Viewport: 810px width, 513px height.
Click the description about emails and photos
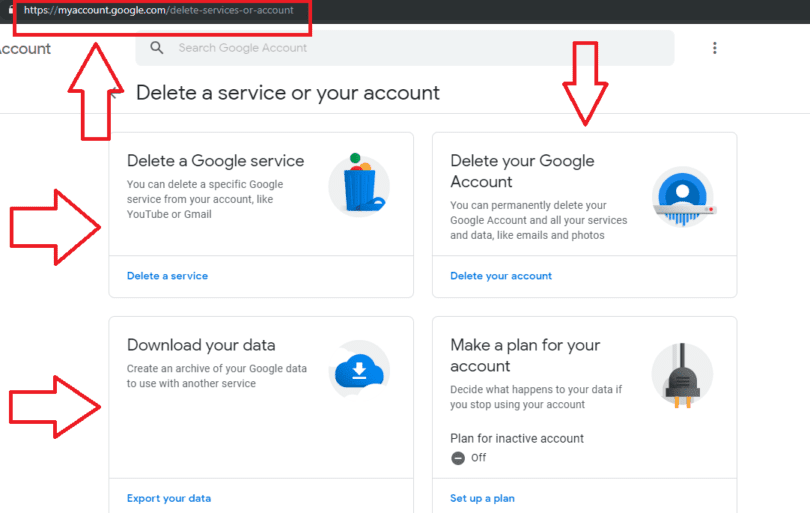(539, 220)
